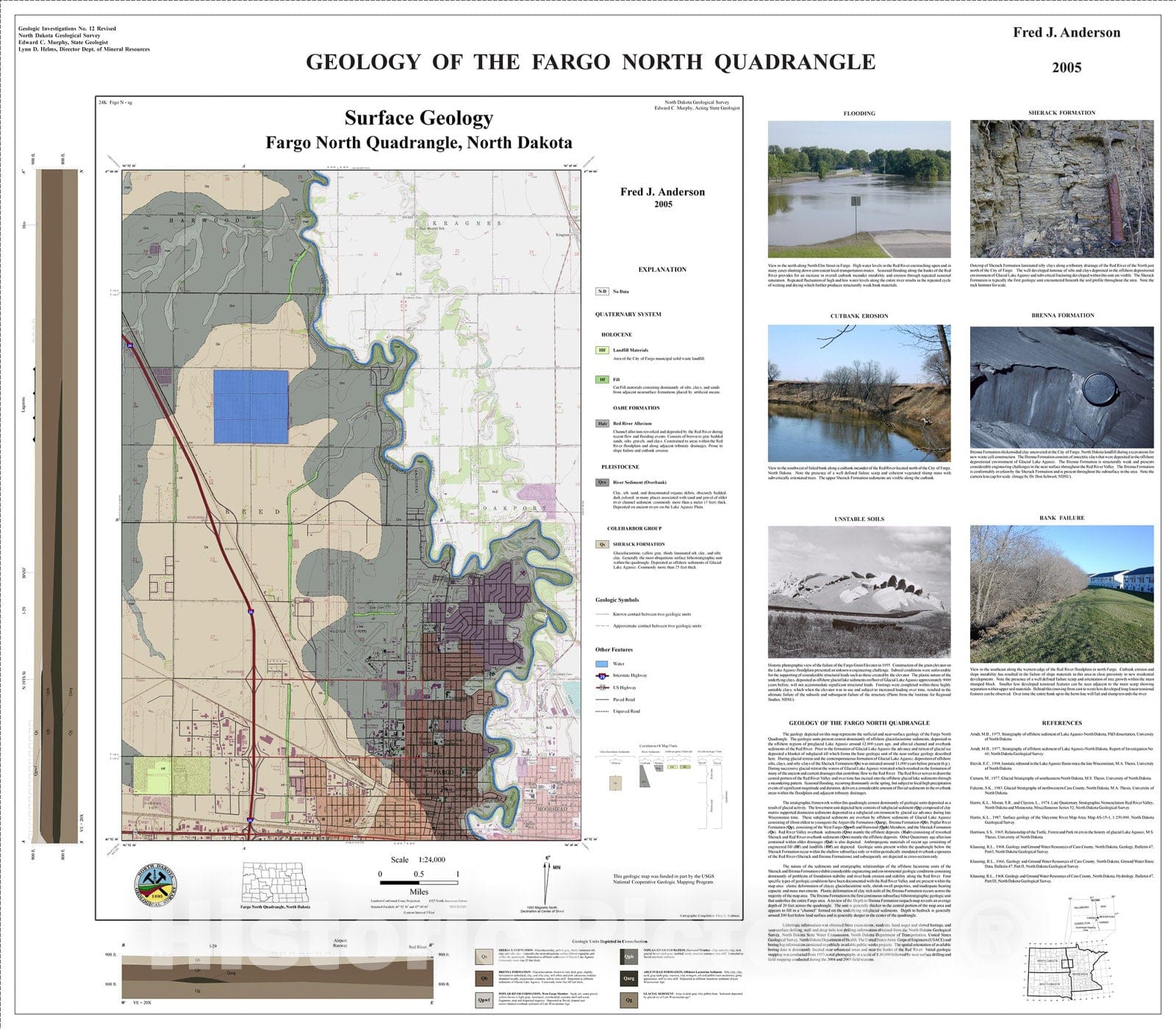
Task: Click the vertical A-A' cross-section strip
Action: 58,506
